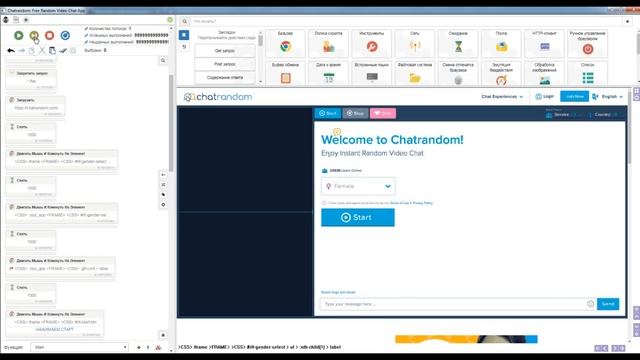This screenshot has height=360, width=640.
Task: Open the Embedded languages category
Action: click(372, 73)
